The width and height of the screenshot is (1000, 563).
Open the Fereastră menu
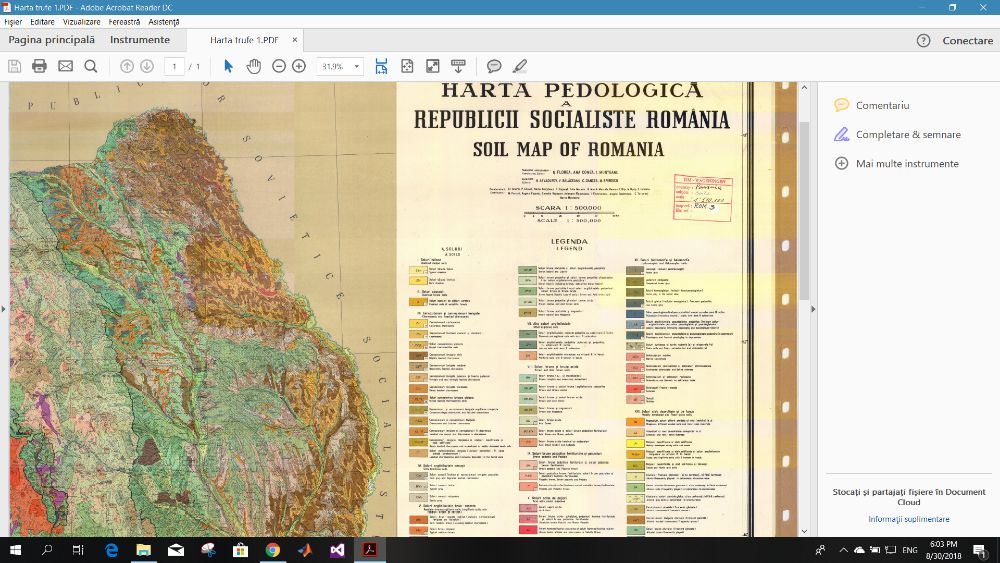point(124,22)
